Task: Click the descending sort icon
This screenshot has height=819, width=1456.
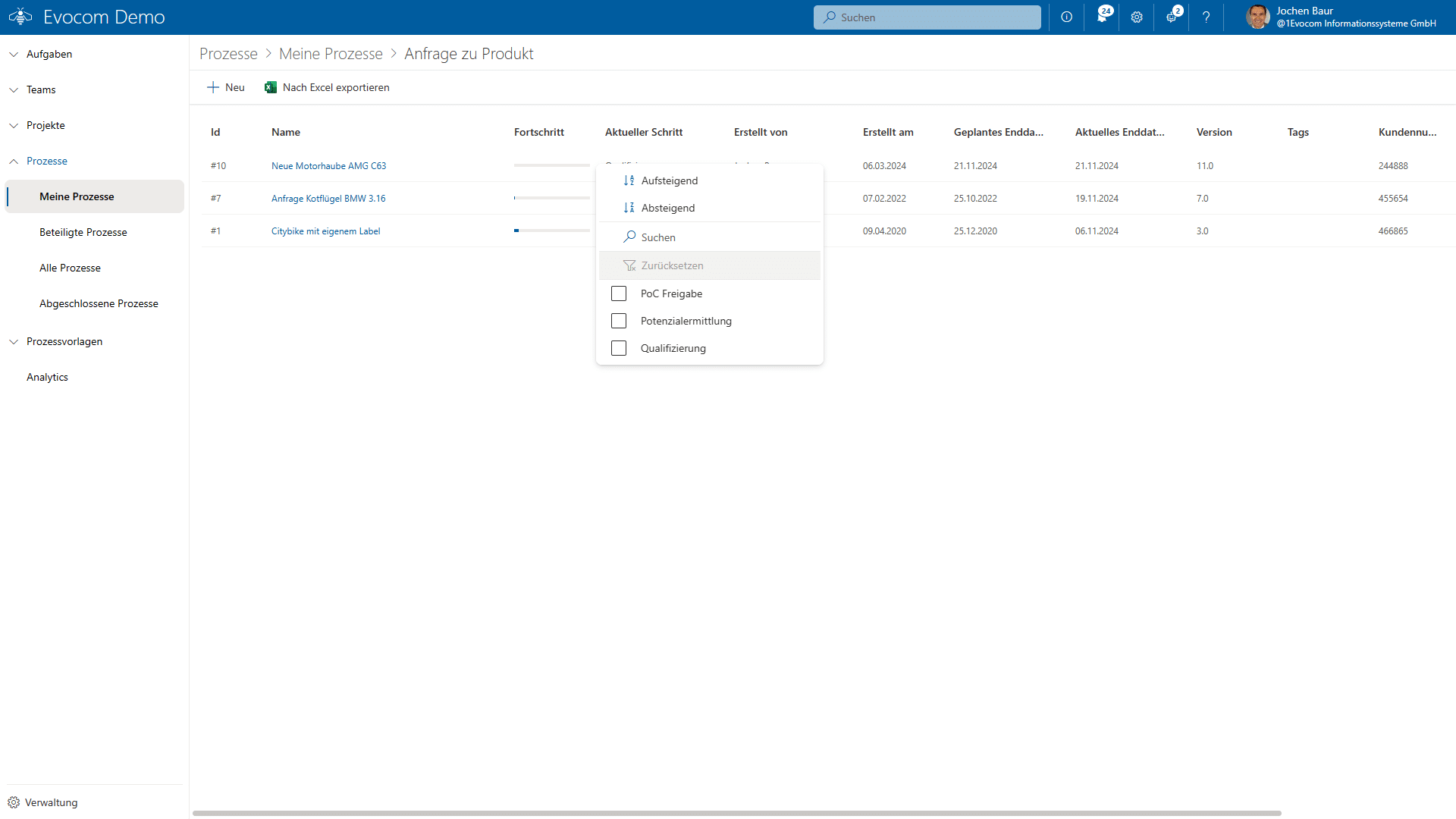Action: [x=629, y=208]
